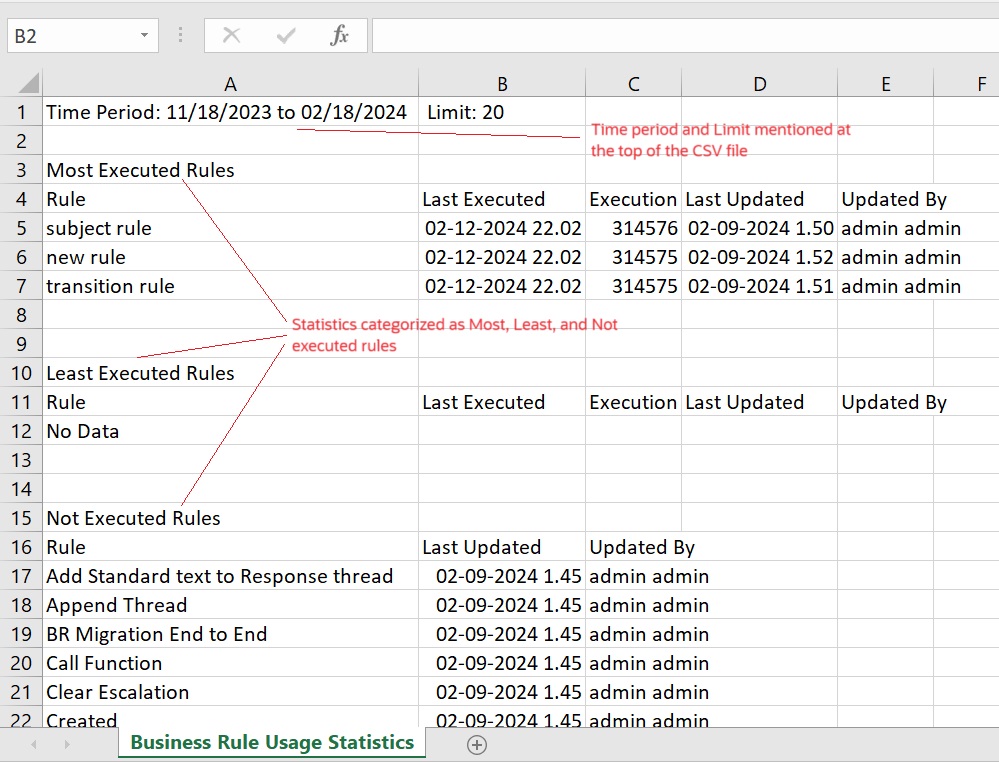Click 'Rule' header in row 16
This screenshot has width=999, height=762.
tap(231, 547)
